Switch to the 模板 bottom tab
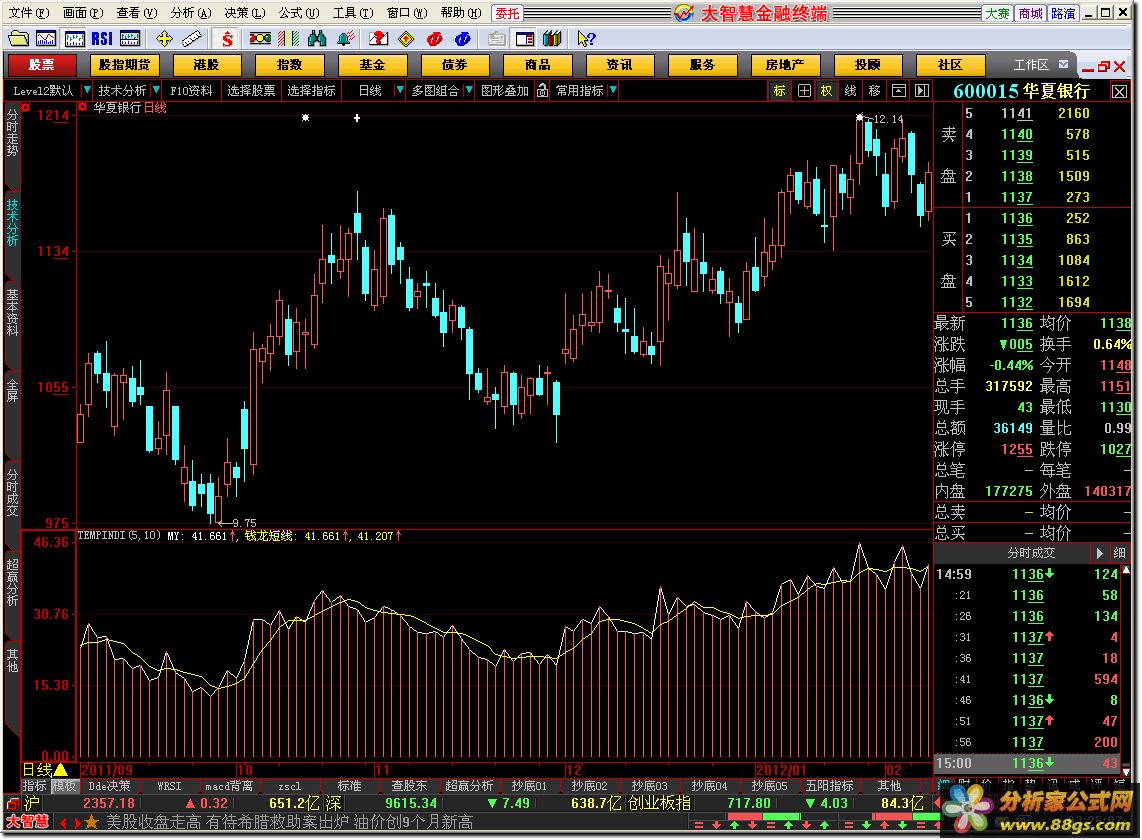This screenshot has height=840, width=1142. (x=64, y=786)
